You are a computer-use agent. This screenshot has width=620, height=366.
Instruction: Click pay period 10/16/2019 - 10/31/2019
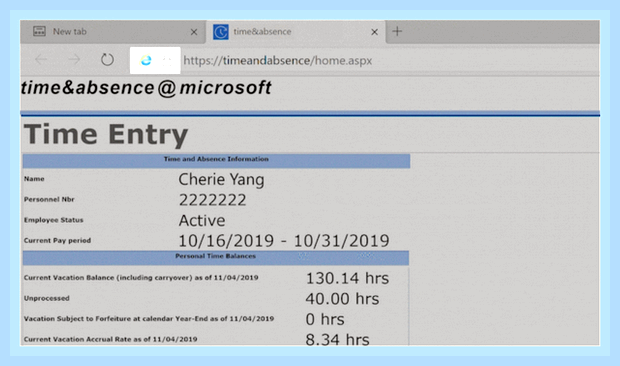point(284,241)
